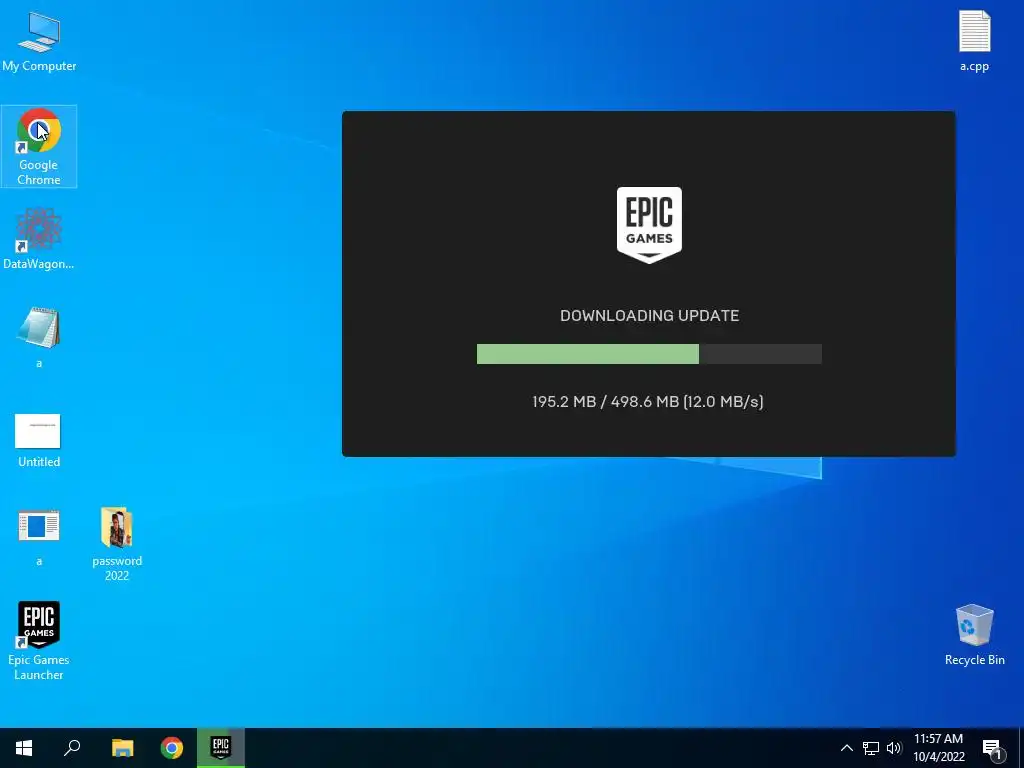Click Epic Games taskbar button
The image size is (1024, 768).
(221, 748)
